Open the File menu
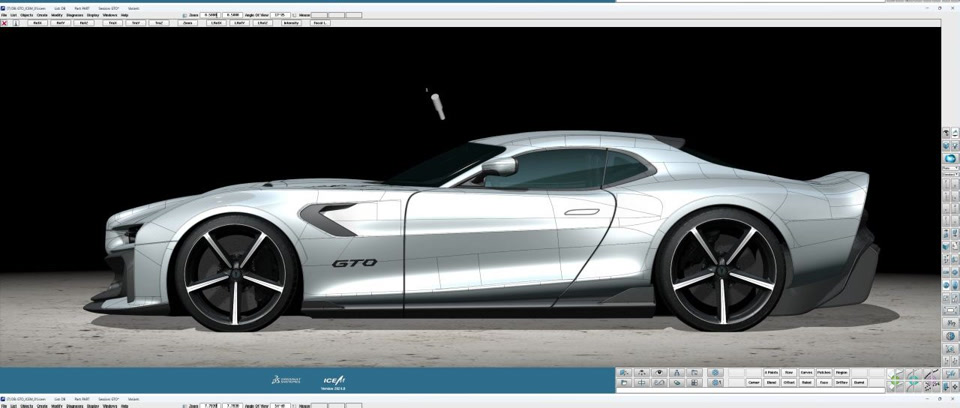The image size is (960, 408). pyautogui.click(x=4, y=15)
